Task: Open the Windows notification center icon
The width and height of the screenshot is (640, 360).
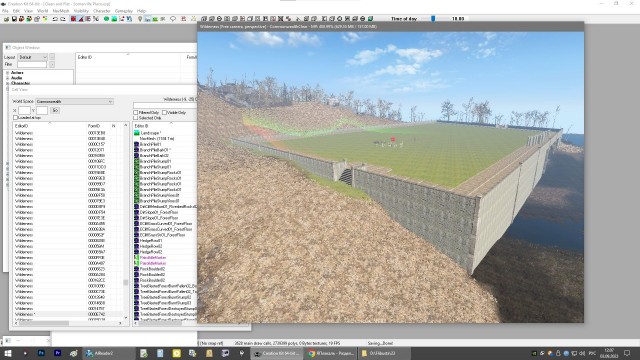Action: 628,353
